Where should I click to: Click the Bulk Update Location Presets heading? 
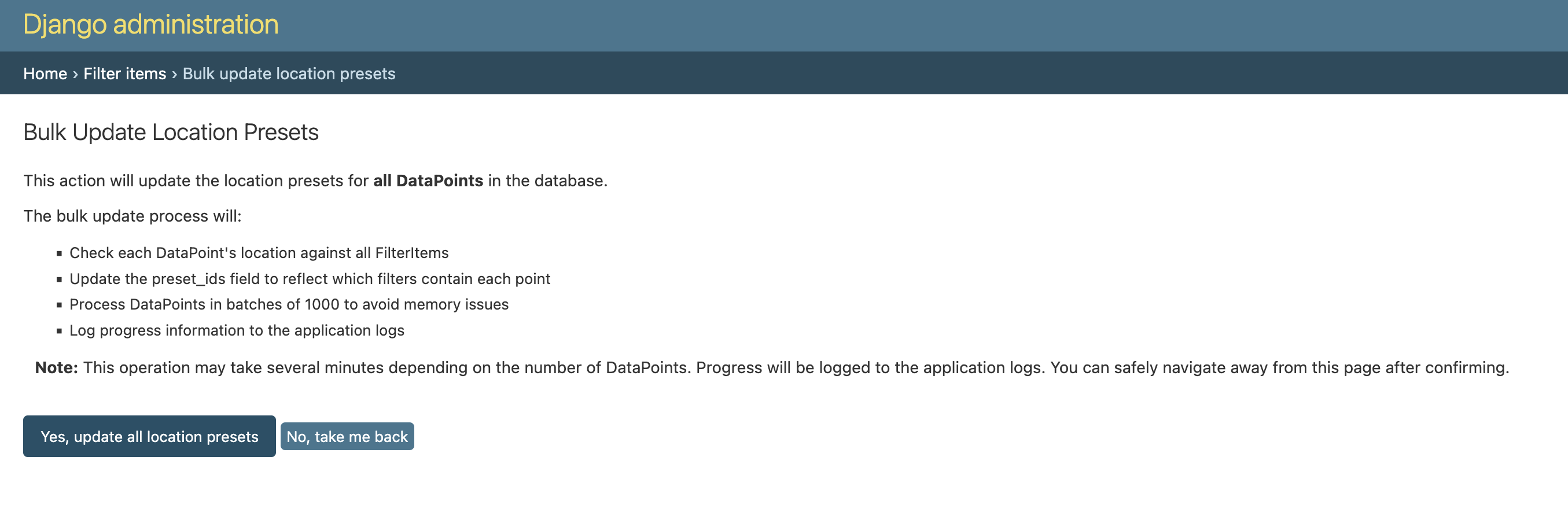[171, 132]
